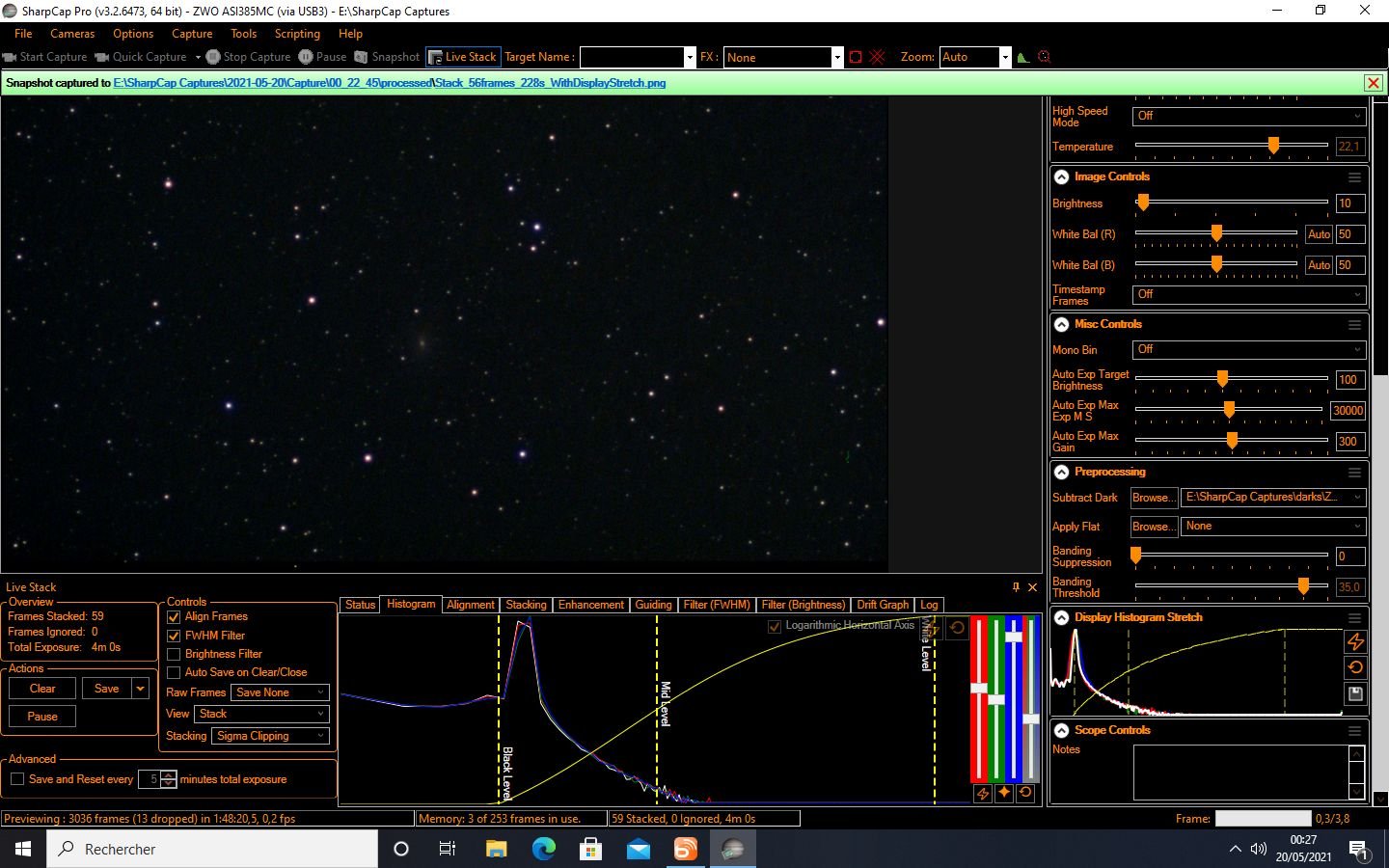Screen dimensions: 1389x868
Task: Collapse the Preprocessing section
Action: 1061,473
